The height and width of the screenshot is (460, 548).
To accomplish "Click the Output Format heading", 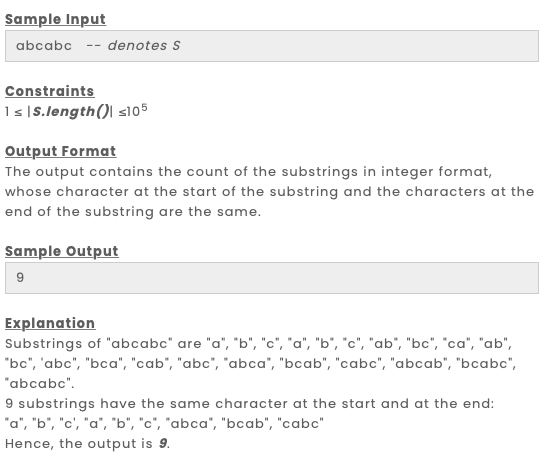I will [x=60, y=152].
